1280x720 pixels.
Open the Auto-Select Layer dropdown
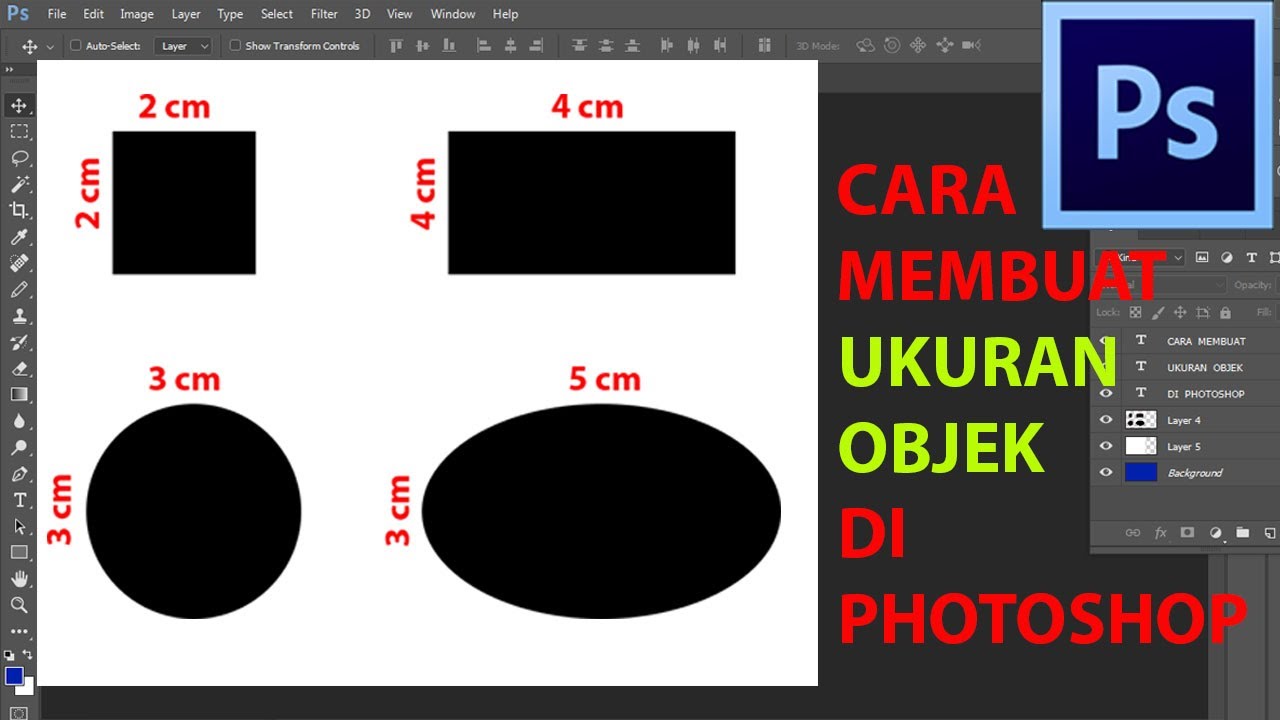click(x=185, y=46)
